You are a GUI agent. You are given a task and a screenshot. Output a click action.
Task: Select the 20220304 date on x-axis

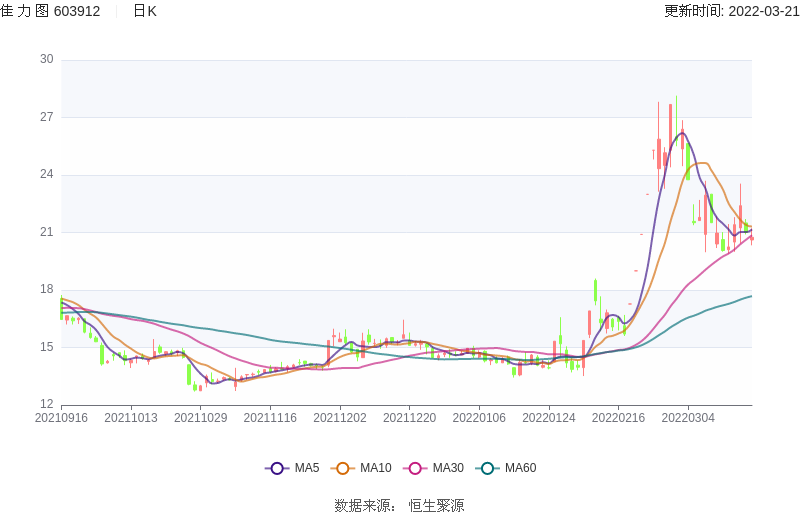tap(687, 418)
